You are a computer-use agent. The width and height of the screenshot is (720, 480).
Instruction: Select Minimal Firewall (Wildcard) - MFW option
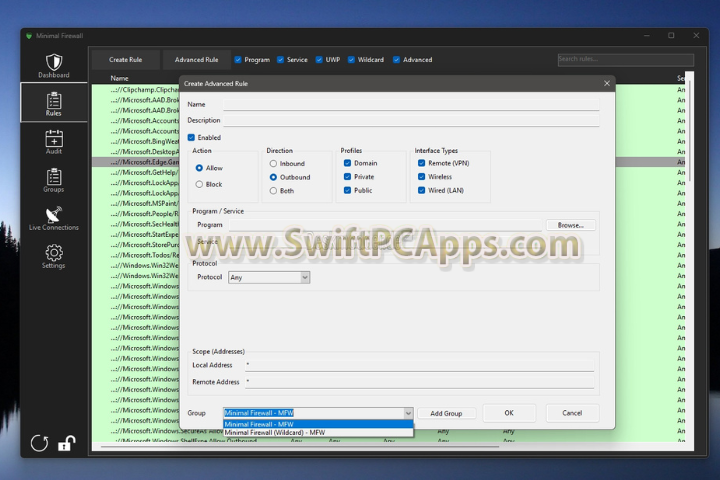(318, 432)
